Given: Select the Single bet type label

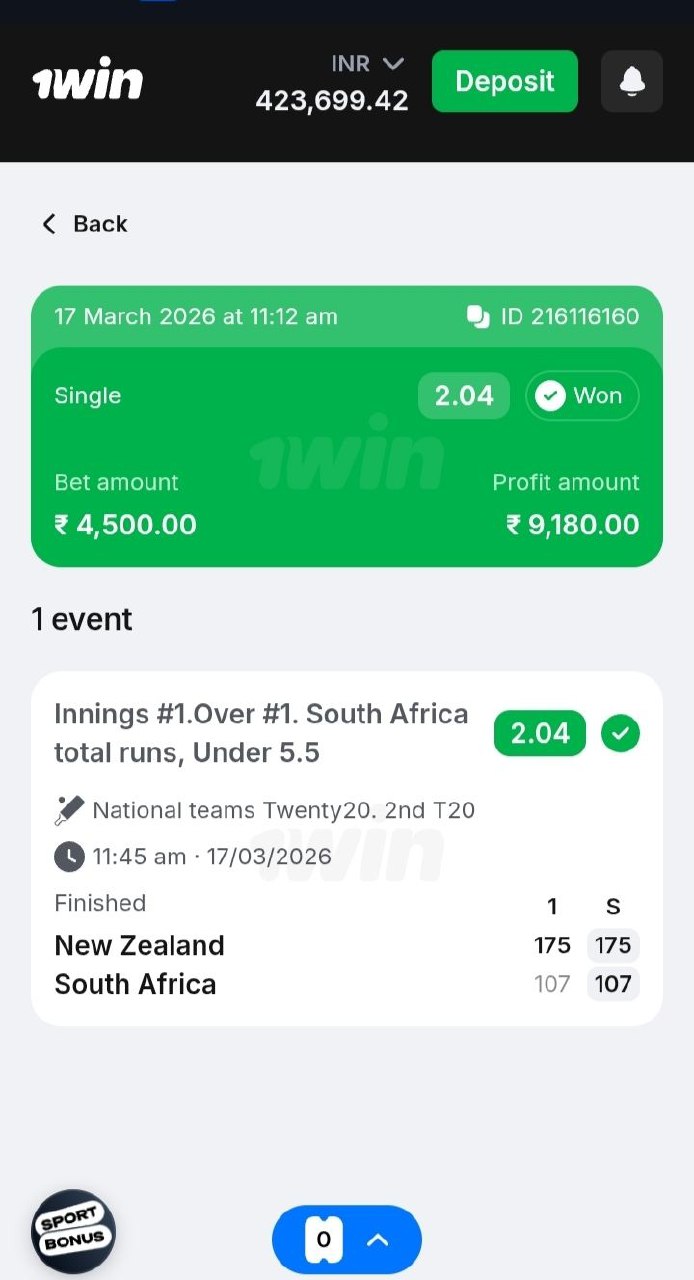Looking at the screenshot, I should [x=88, y=396].
